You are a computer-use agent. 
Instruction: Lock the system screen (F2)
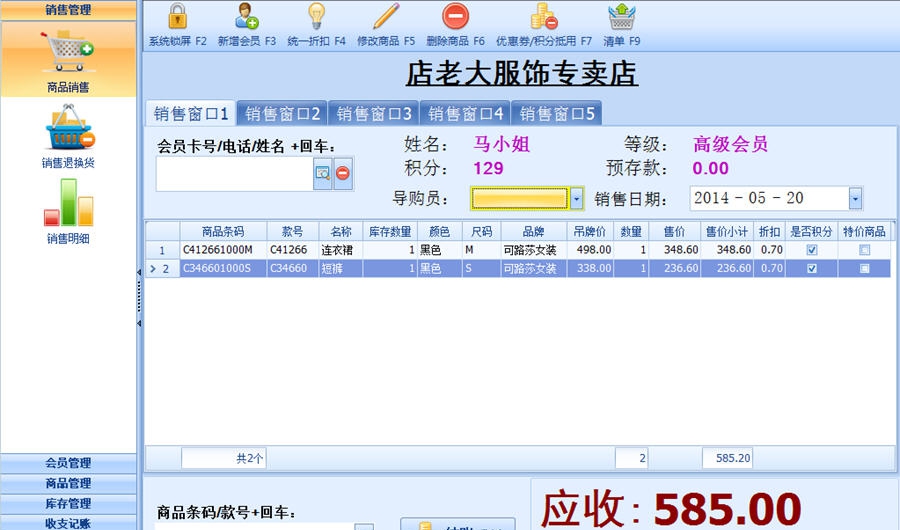point(177,25)
